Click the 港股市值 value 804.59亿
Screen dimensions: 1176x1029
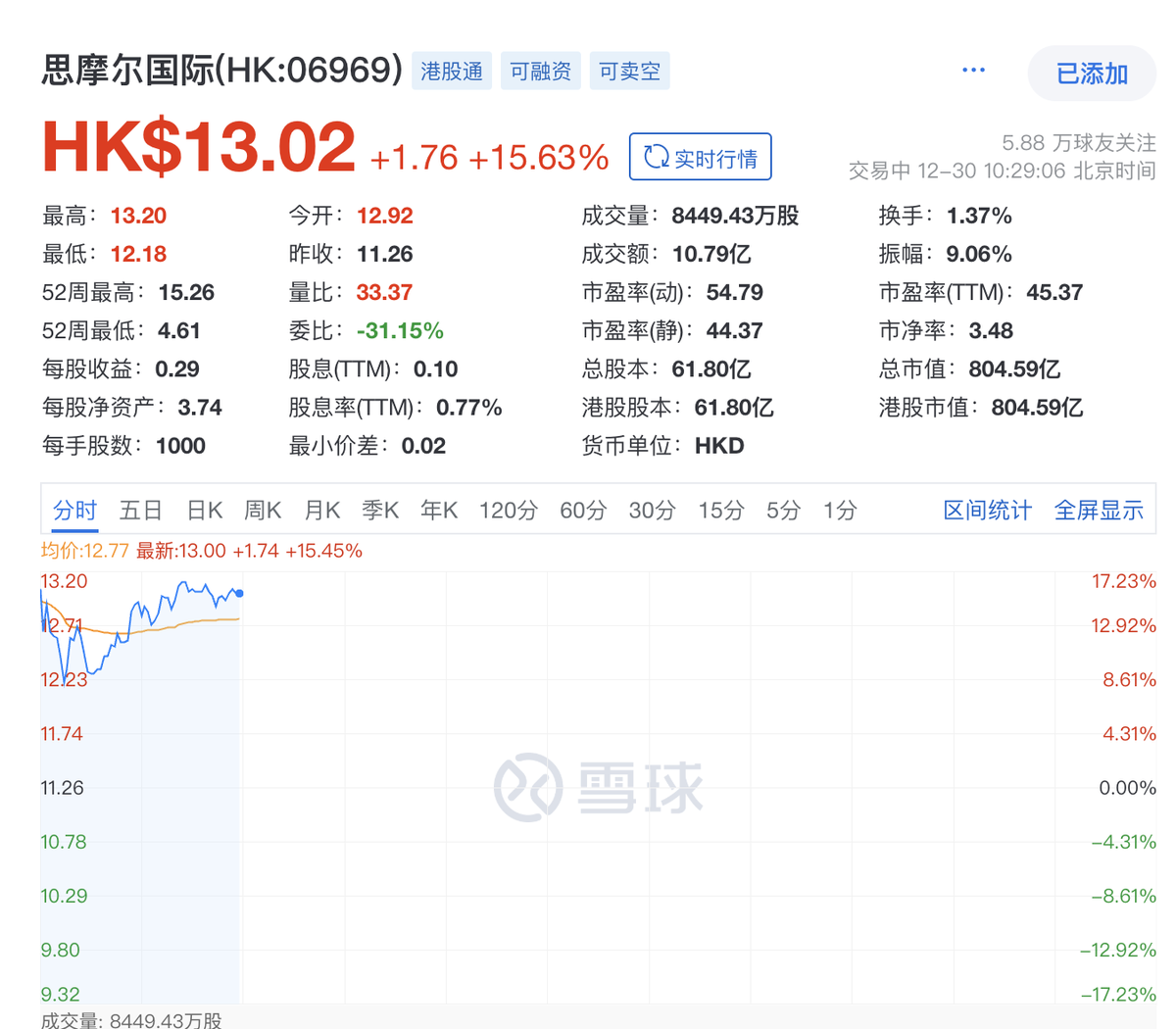(x=1037, y=407)
